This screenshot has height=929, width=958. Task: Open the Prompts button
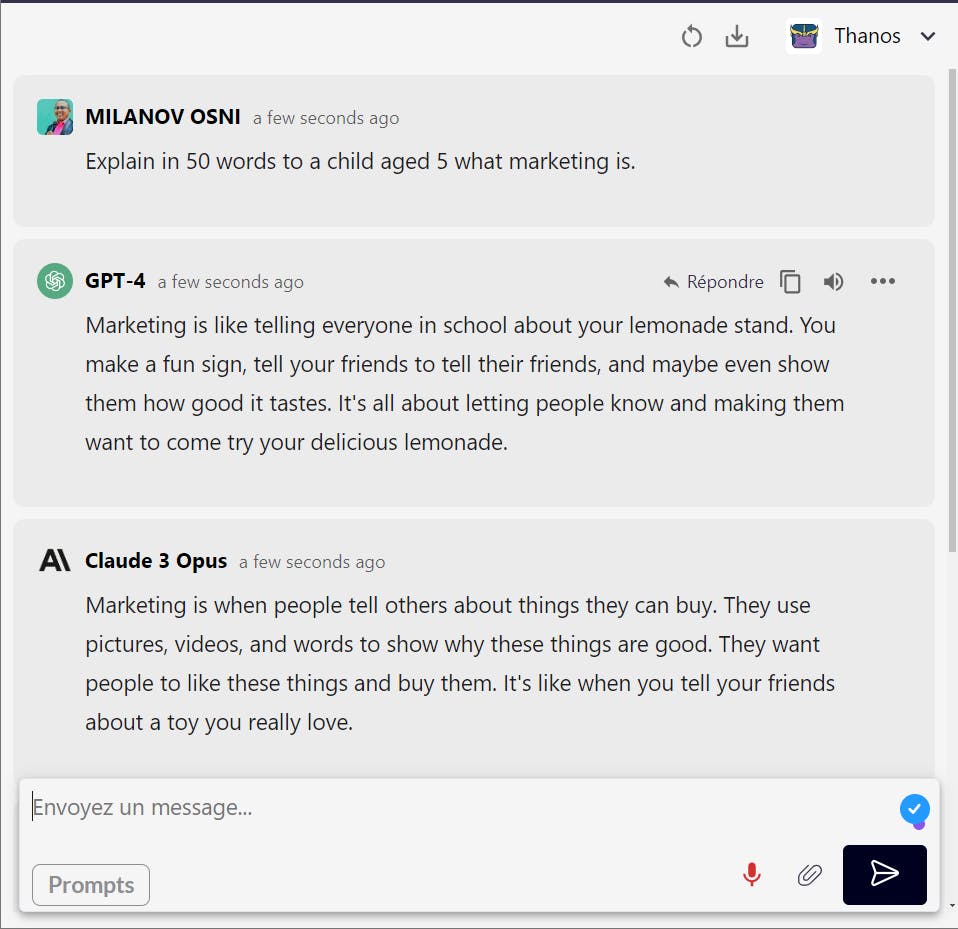coord(91,885)
